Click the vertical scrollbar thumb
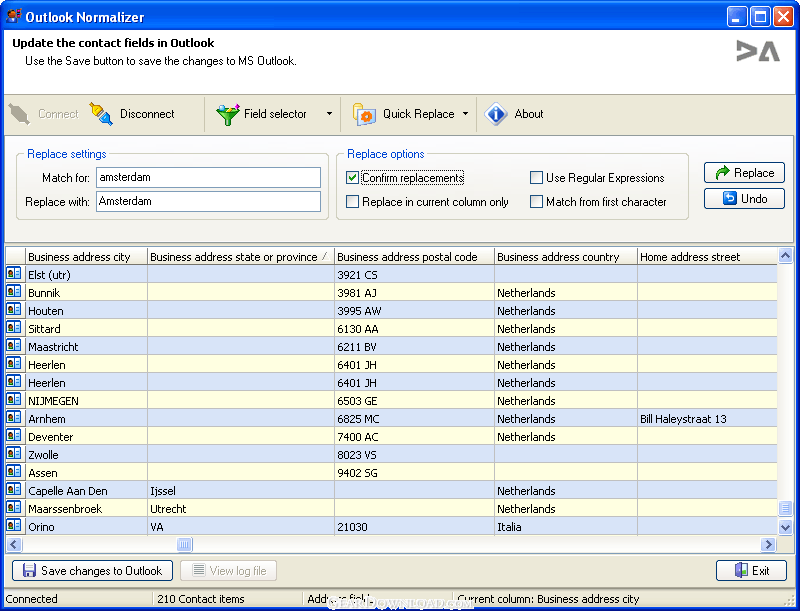This screenshot has width=800, height=611. (x=785, y=507)
